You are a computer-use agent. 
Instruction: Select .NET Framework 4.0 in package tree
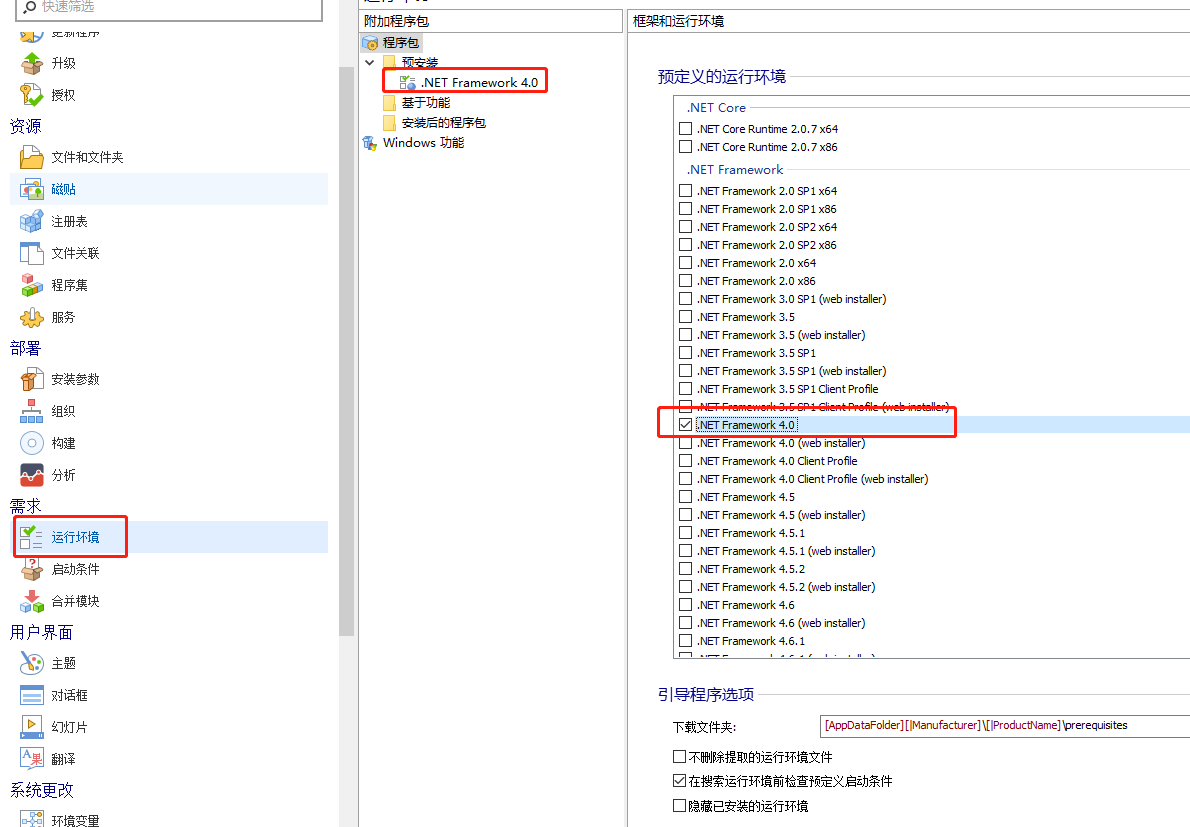pos(479,83)
